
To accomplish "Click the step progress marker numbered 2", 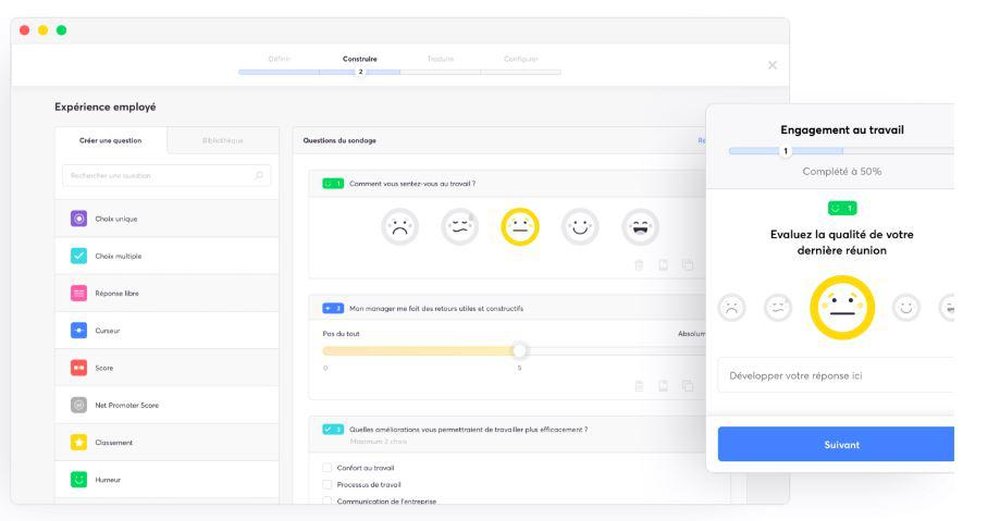I will click(360, 72).
